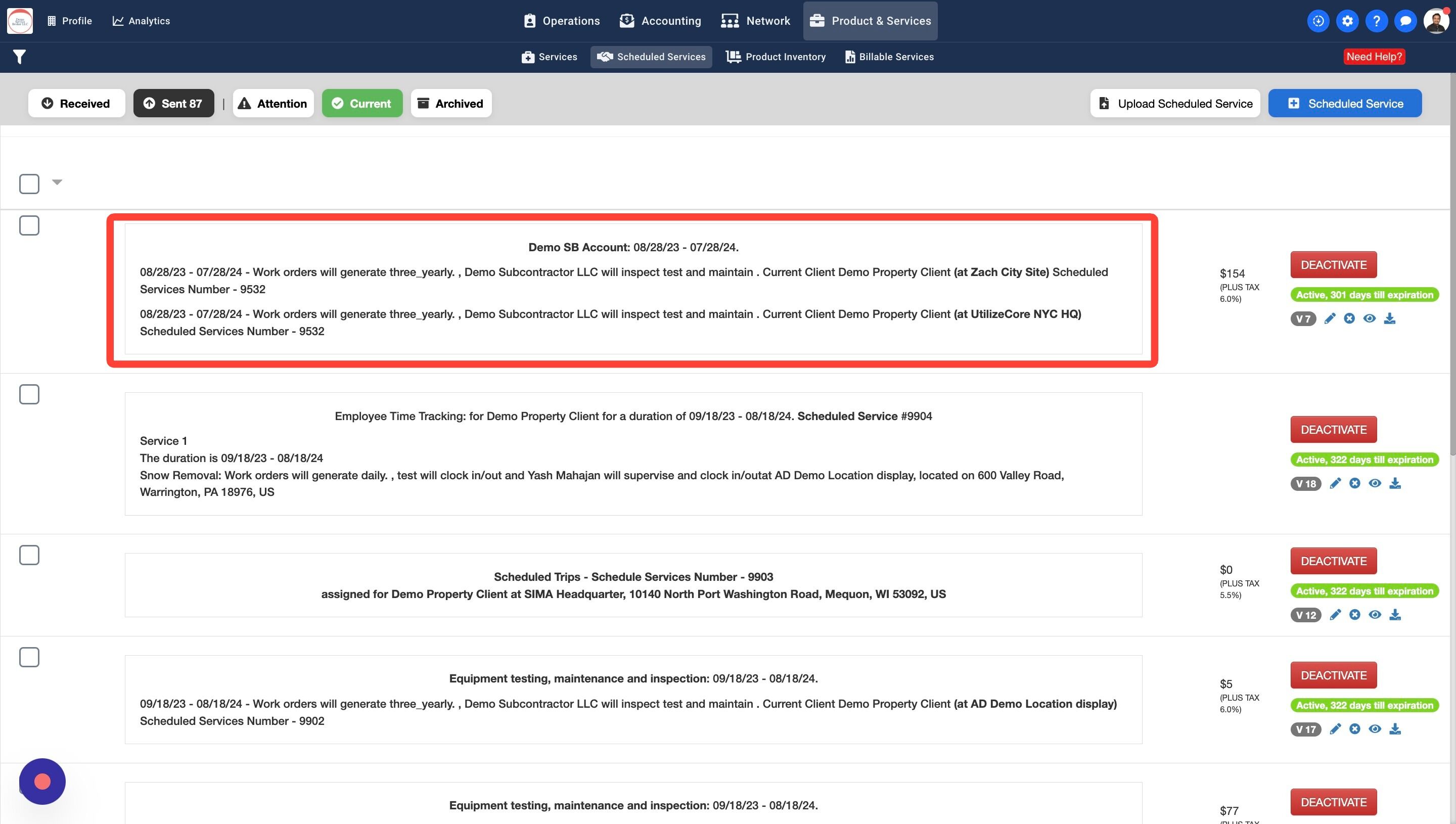
Task: Click the pencil edit icon for V 7
Action: (1329, 318)
